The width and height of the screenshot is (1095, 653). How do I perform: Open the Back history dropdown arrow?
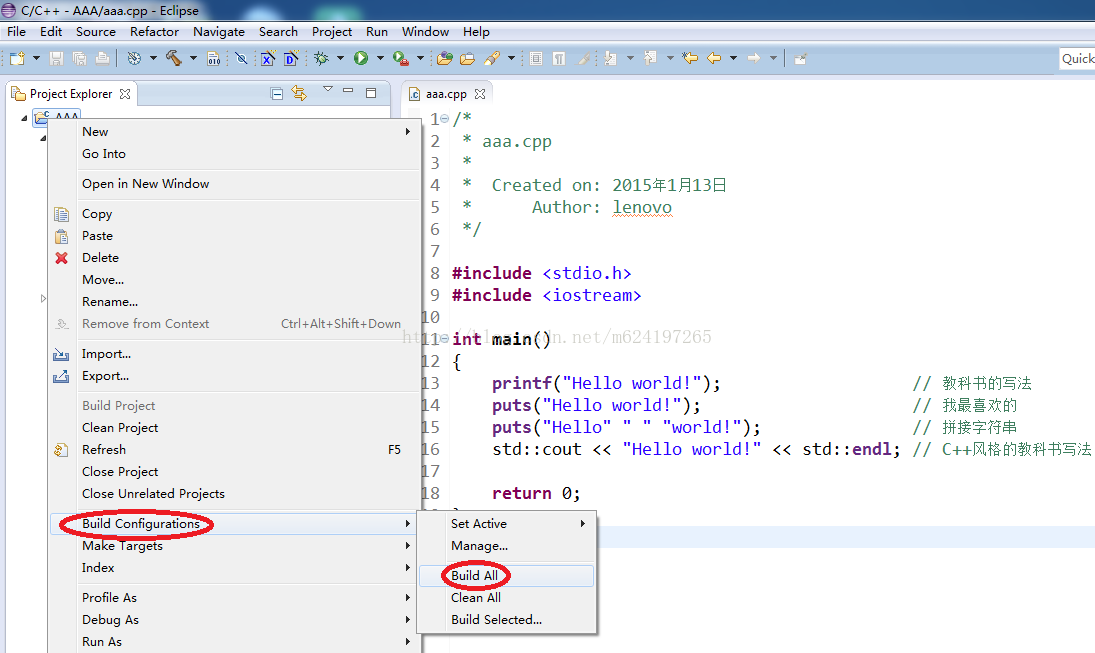pos(733,59)
